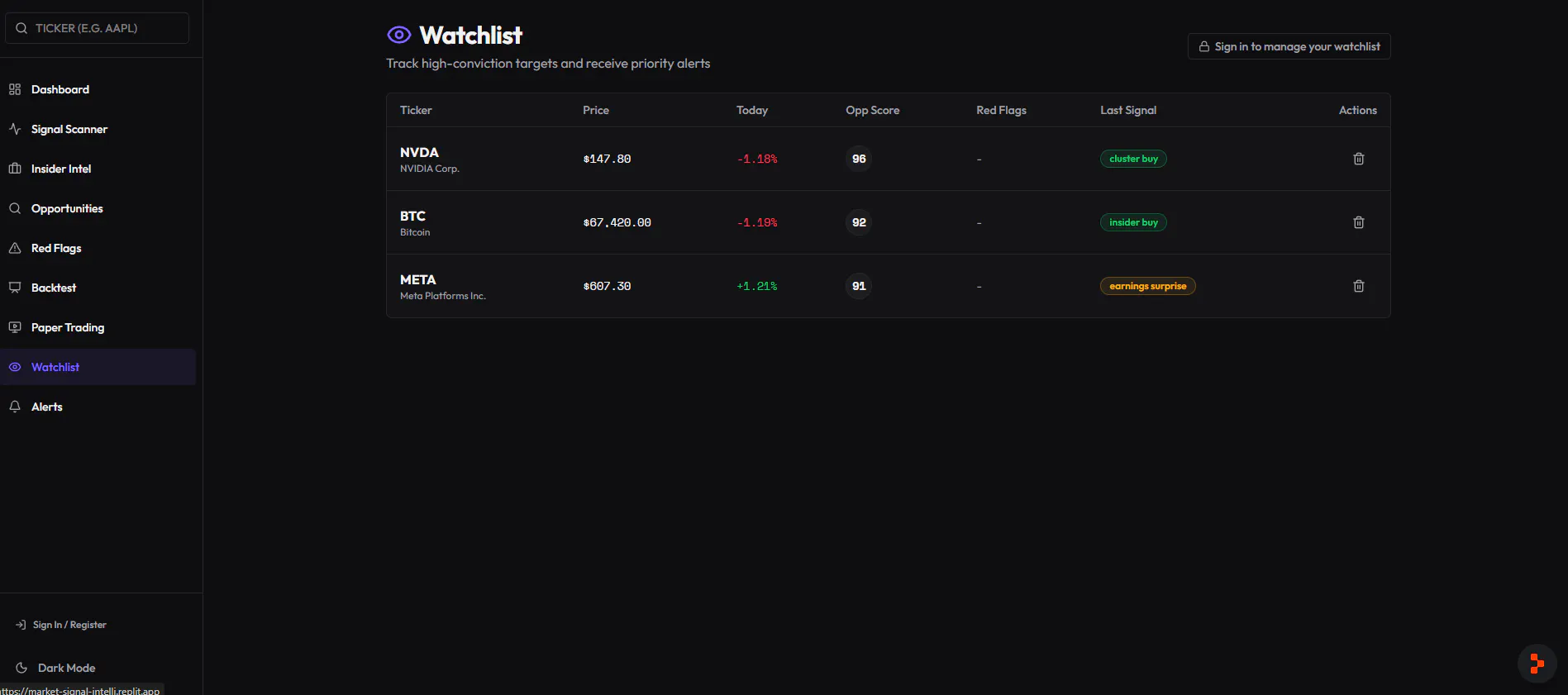
Task: Click the Actions column header
Action: tap(1358, 110)
